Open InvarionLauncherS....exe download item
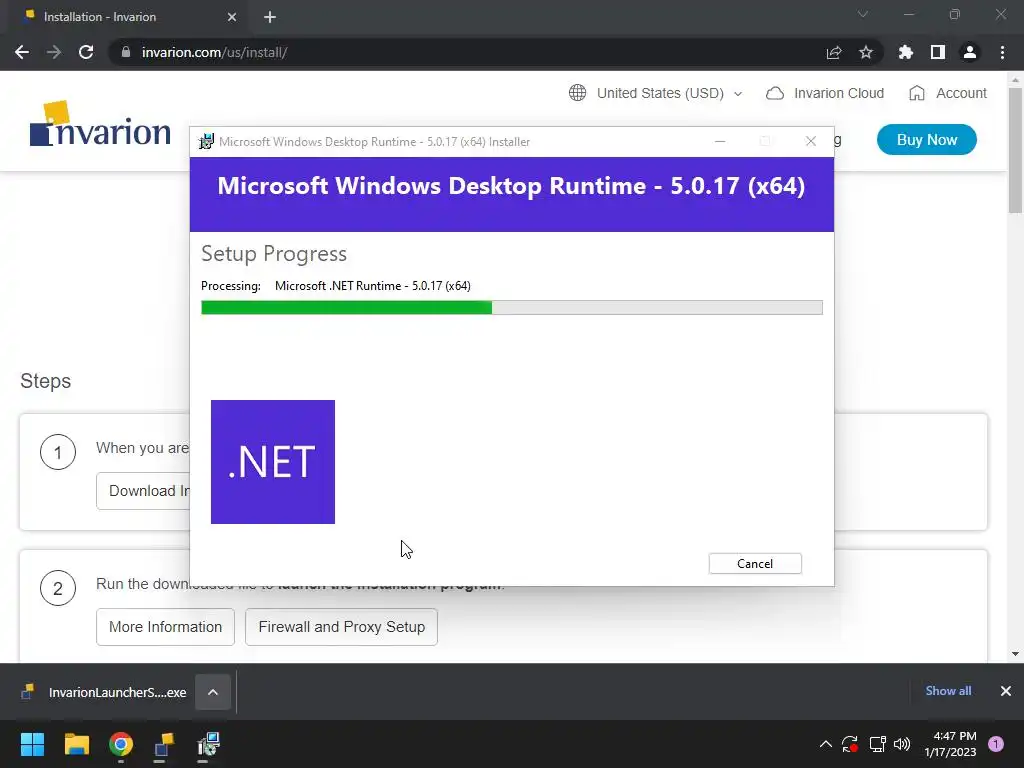 pyautogui.click(x=104, y=692)
